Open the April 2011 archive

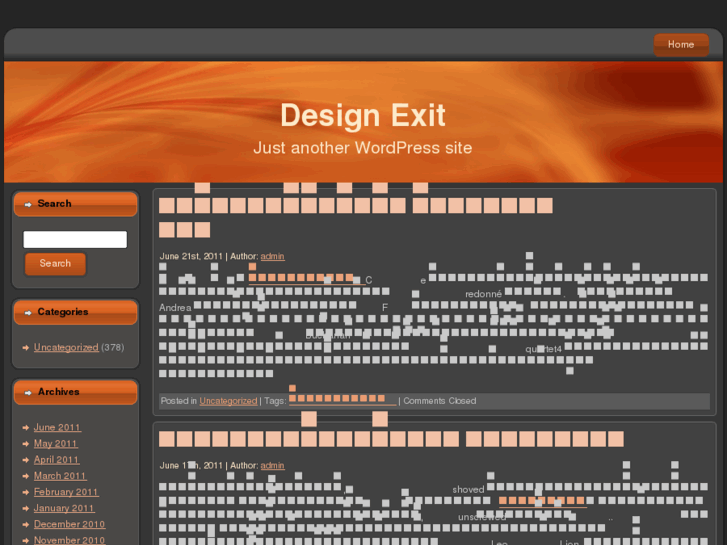[x=56, y=460]
